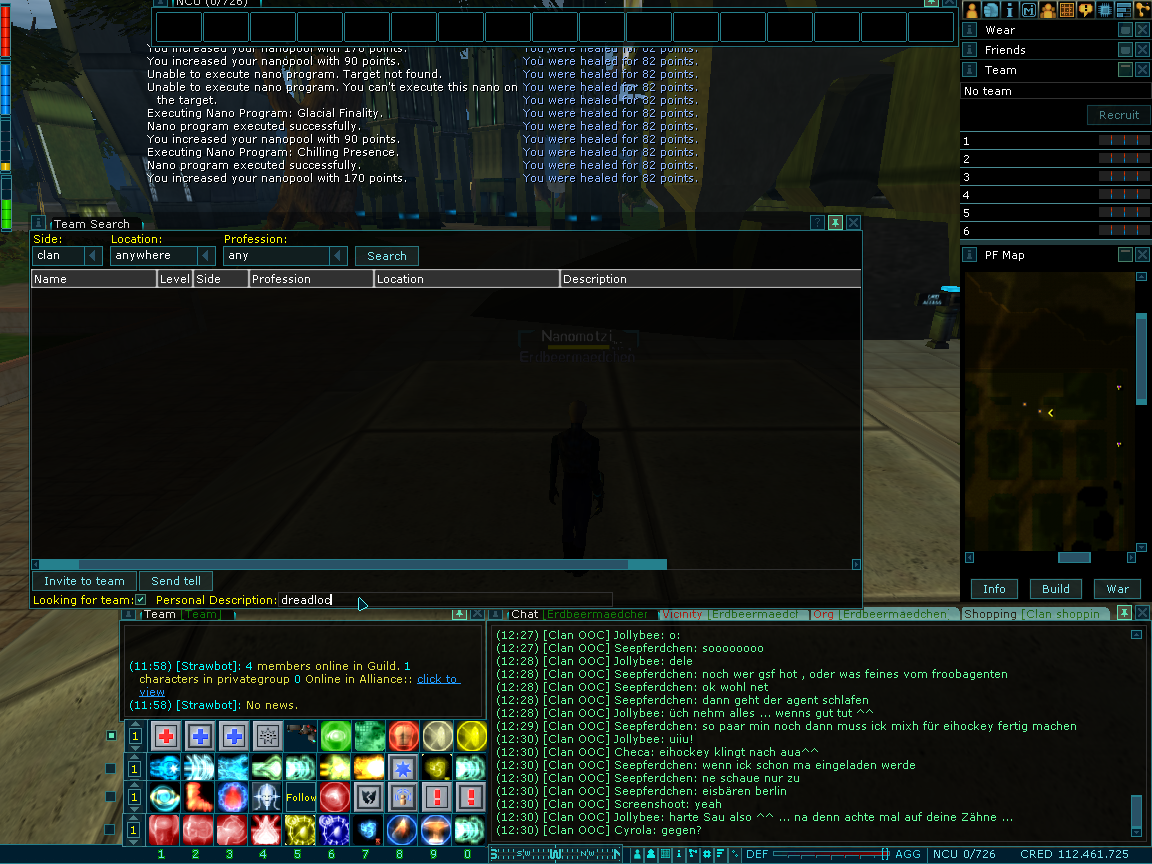Click the orange anvil icon in bottom row
1152x864 pixels.
tap(436, 830)
